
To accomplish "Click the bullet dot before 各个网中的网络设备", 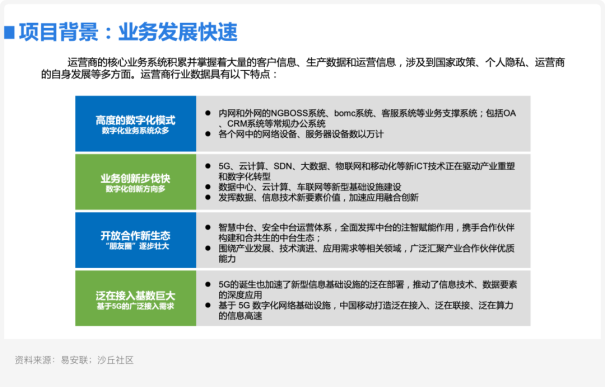I will pos(208,134).
